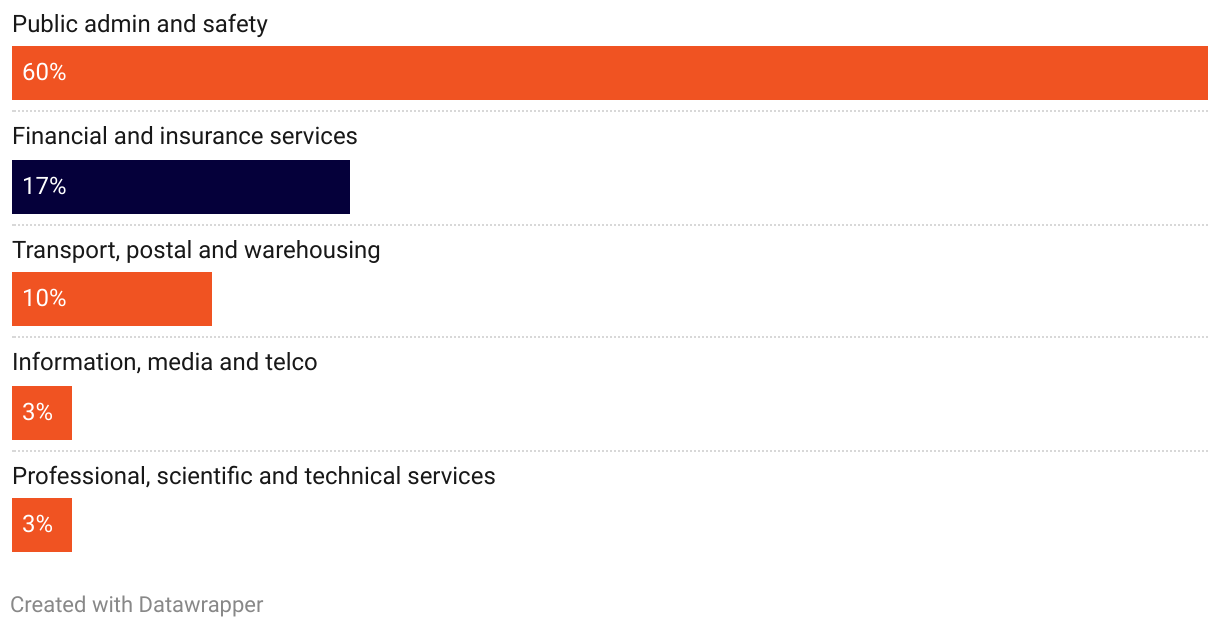
Task: Click dotted divider below Transport bar
Action: click(610, 337)
